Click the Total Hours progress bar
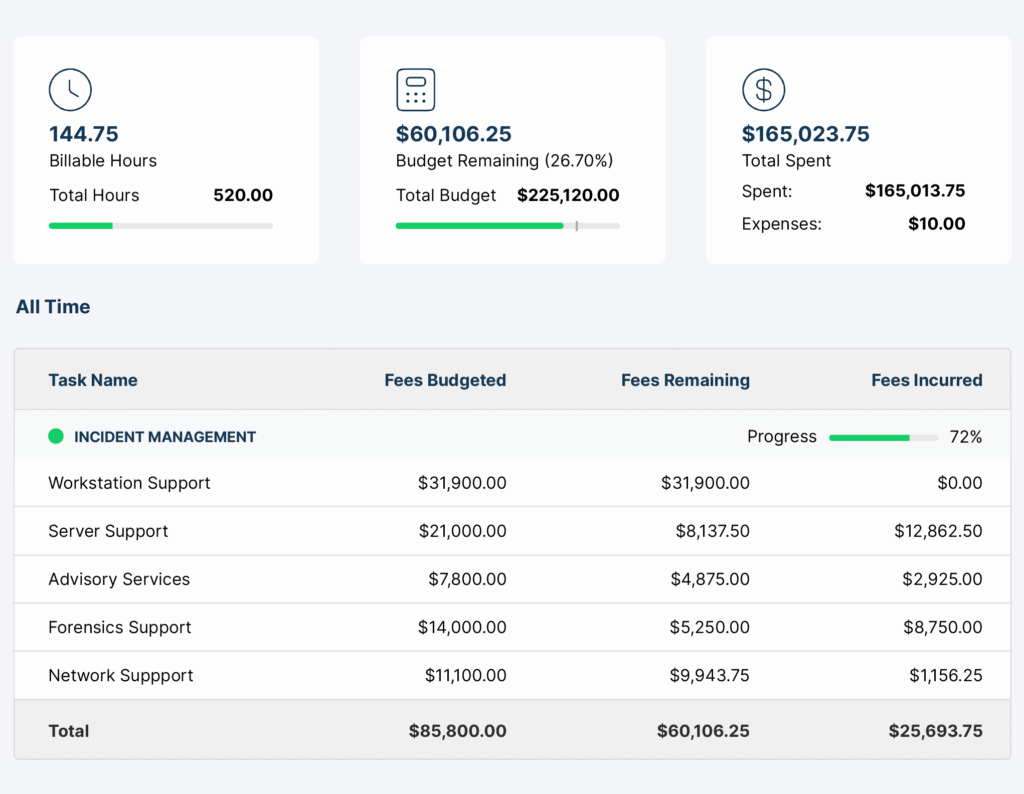The width and height of the screenshot is (1024, 794). point(161,226)
